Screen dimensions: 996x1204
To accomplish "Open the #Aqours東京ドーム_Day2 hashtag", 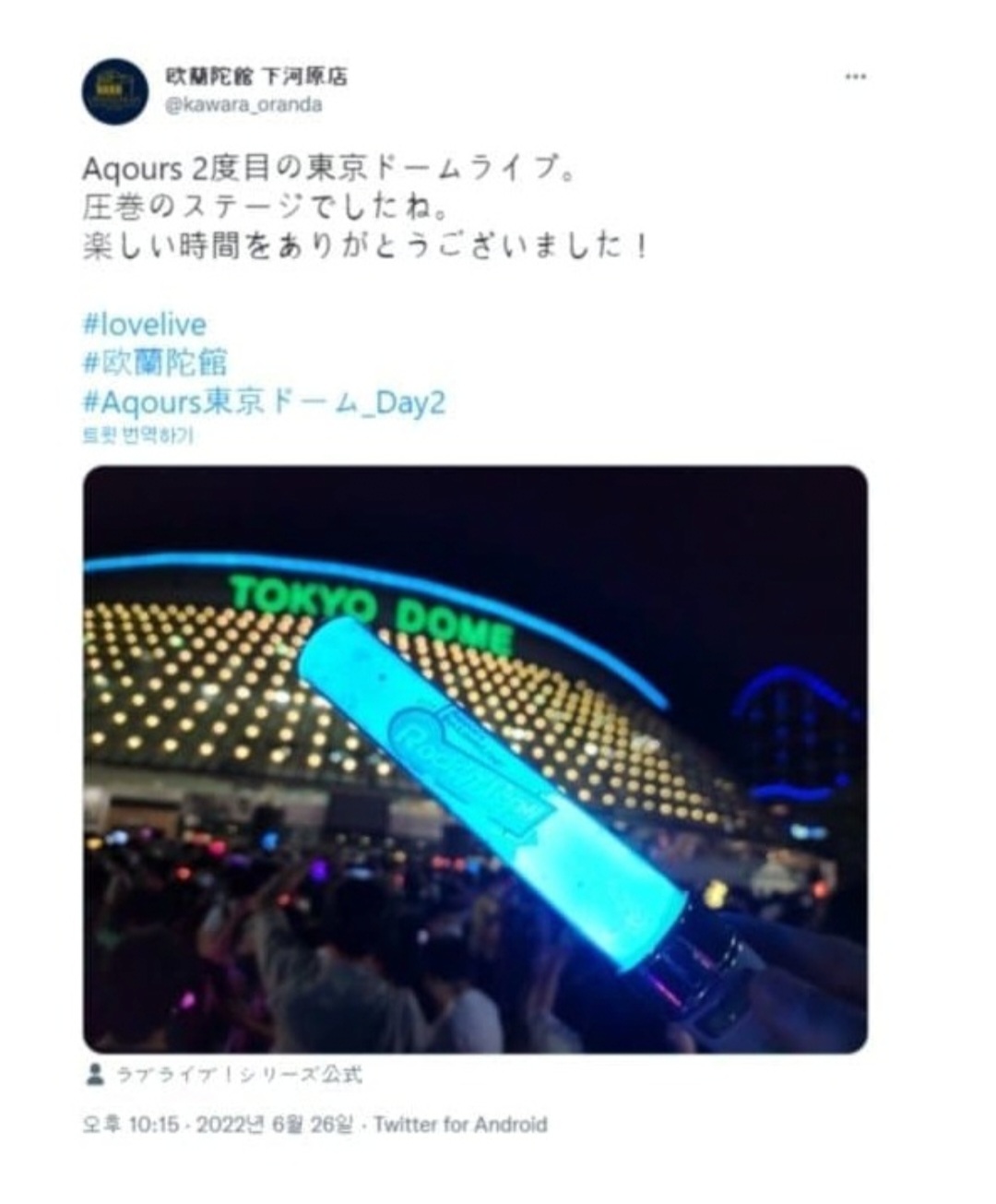I will pos(264,402).
